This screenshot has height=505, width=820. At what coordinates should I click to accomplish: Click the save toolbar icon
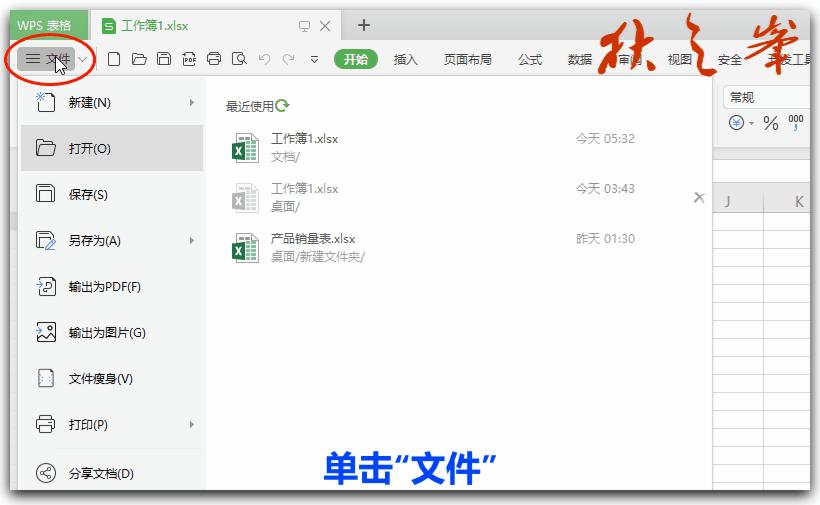pos(164,59)
